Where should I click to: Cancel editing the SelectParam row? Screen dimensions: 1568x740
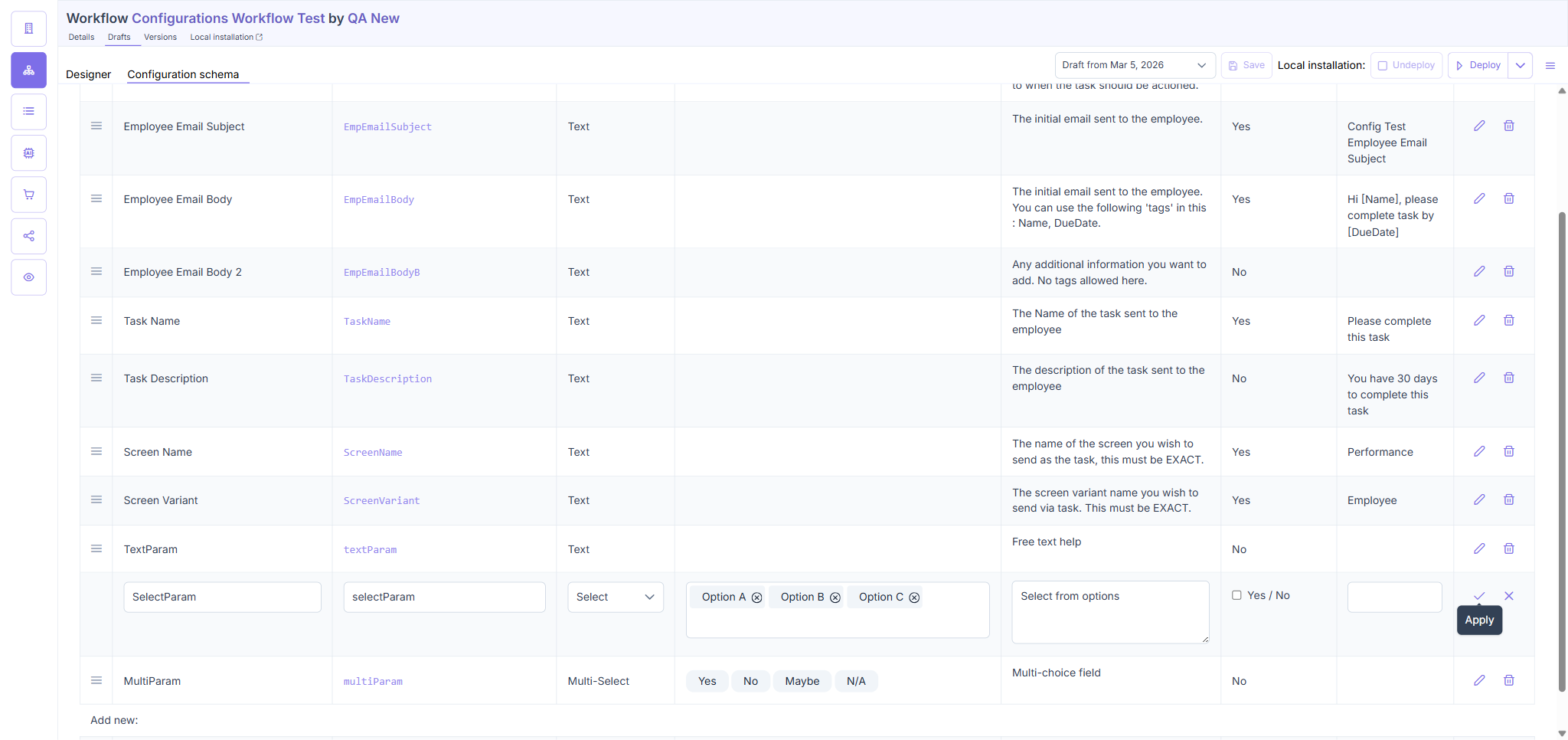tap(1508, 596)
